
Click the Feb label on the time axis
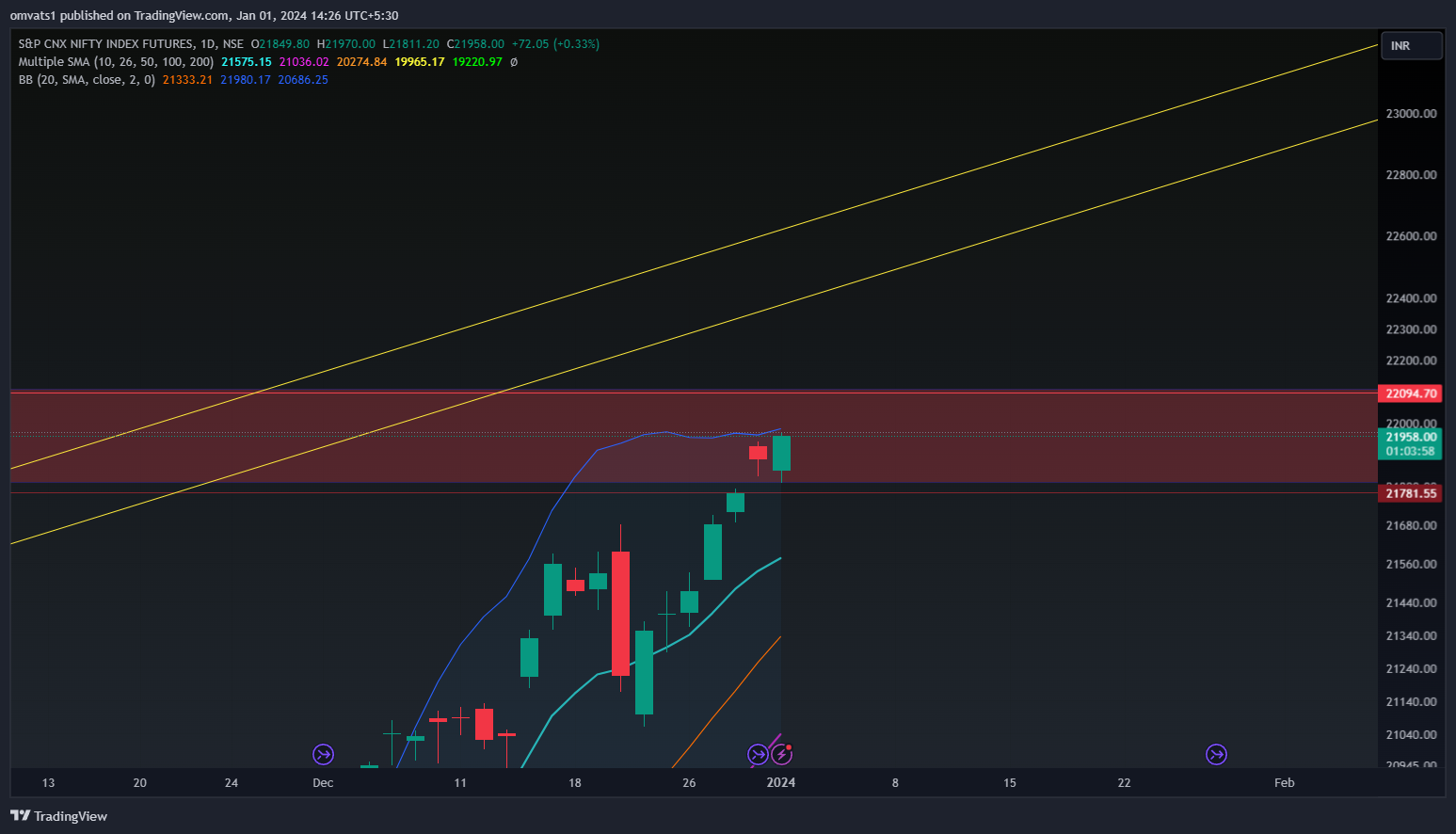point(1284,782)
